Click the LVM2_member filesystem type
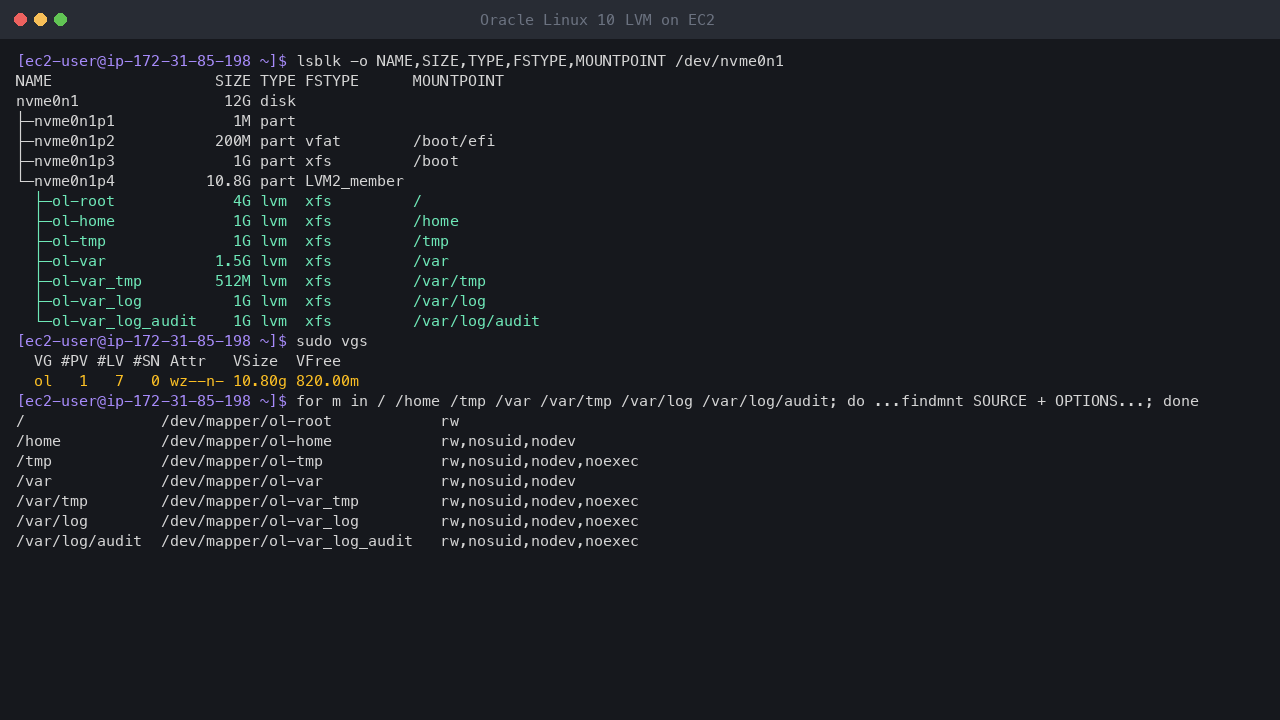Viewport: 1280px width, 720px height. pyautogui.click(x=354, y=181)
